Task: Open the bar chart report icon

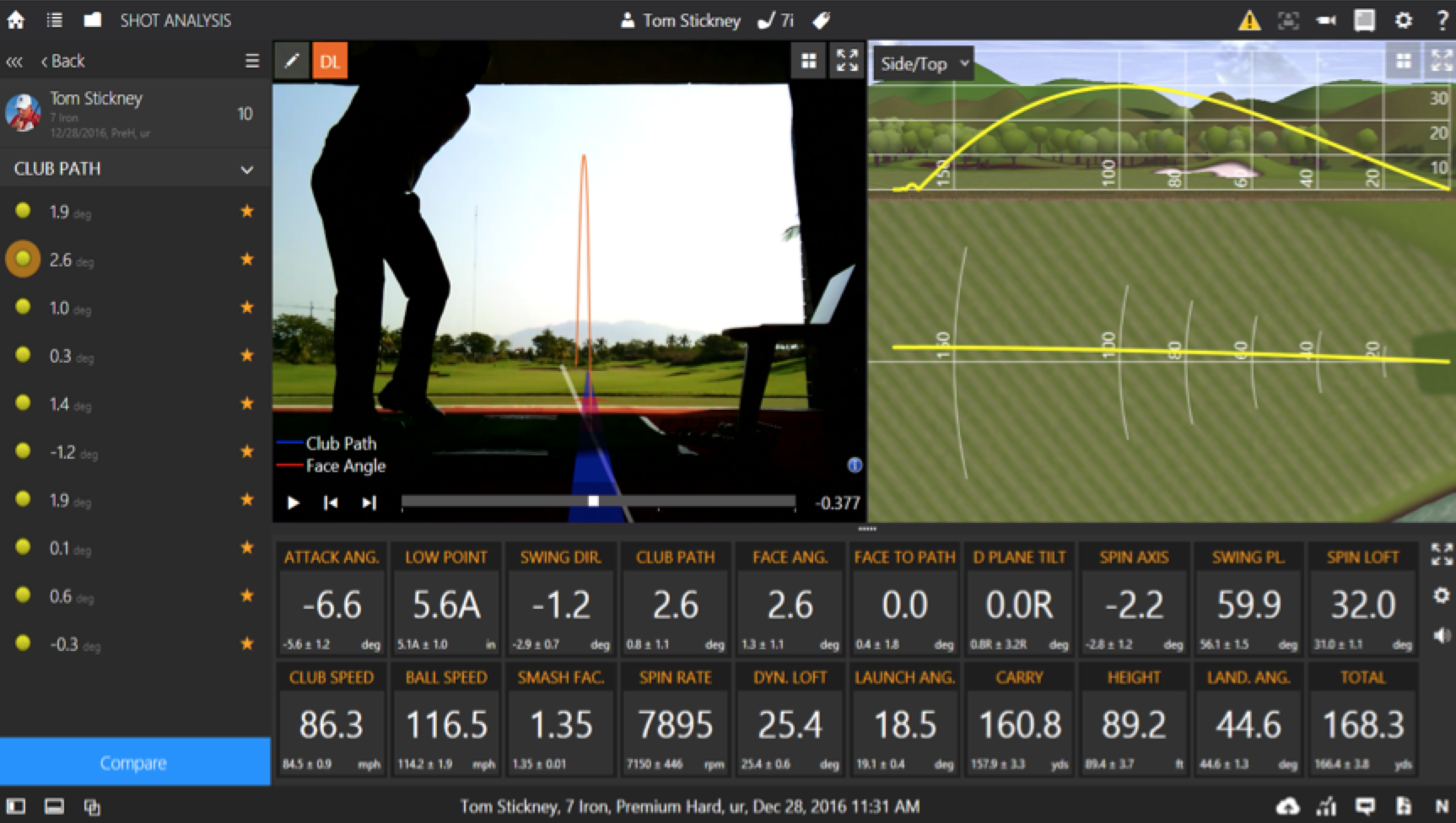Action: coord(1326,807)
